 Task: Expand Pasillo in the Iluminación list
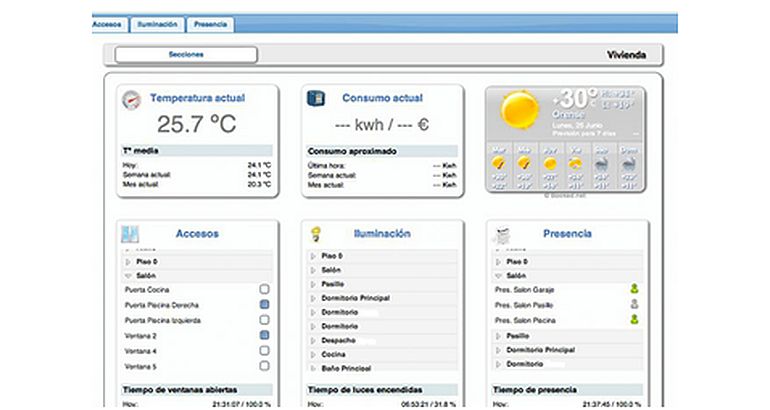[313, 284]
